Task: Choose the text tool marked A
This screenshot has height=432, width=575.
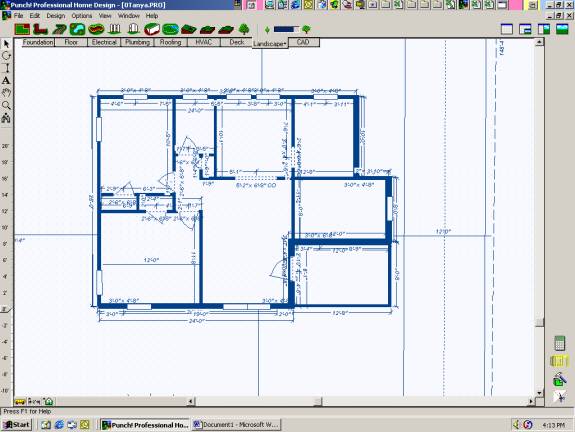Action: [x=6, y=81]
